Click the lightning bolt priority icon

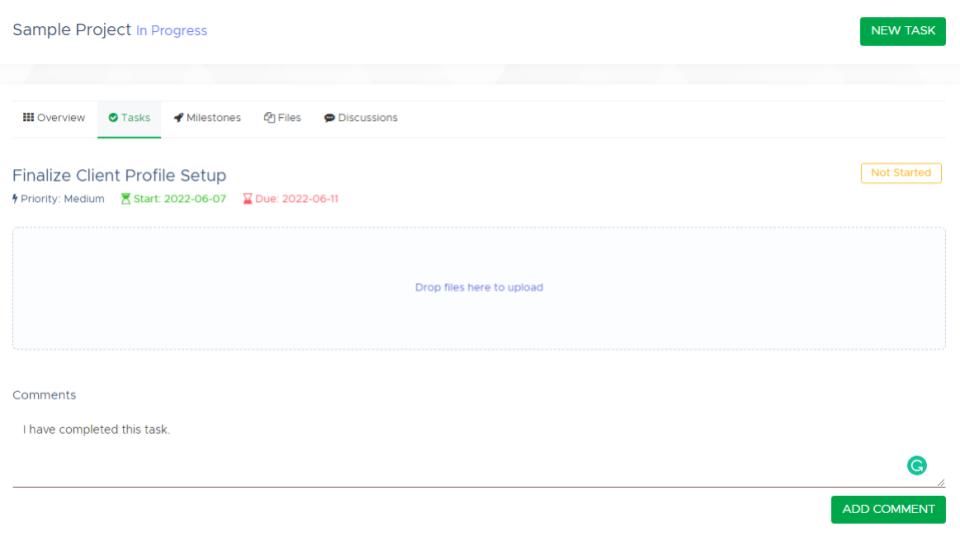(15, 199)
